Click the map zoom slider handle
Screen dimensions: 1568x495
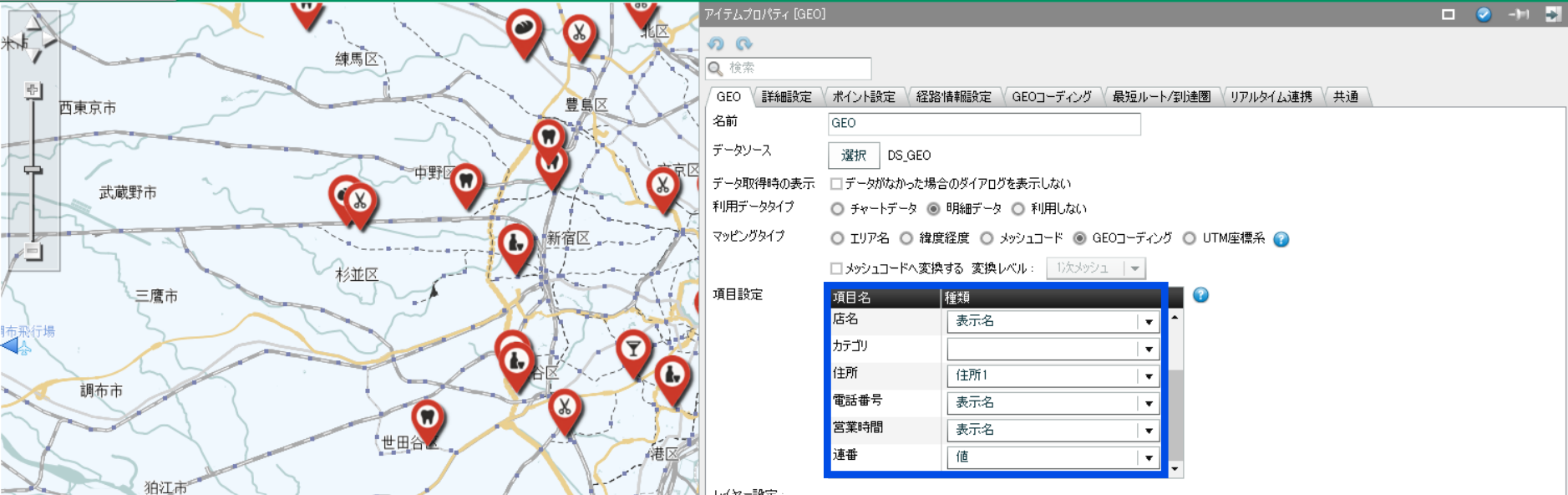coord(33,170)
